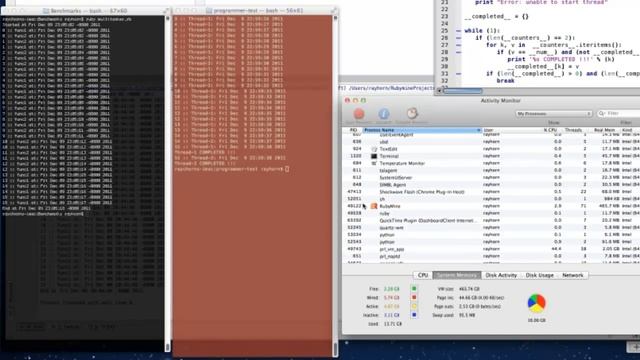This screenshot has width=640, height=360.
Task: Switch to the CPU tab
Action: click(x=423, y=275)
